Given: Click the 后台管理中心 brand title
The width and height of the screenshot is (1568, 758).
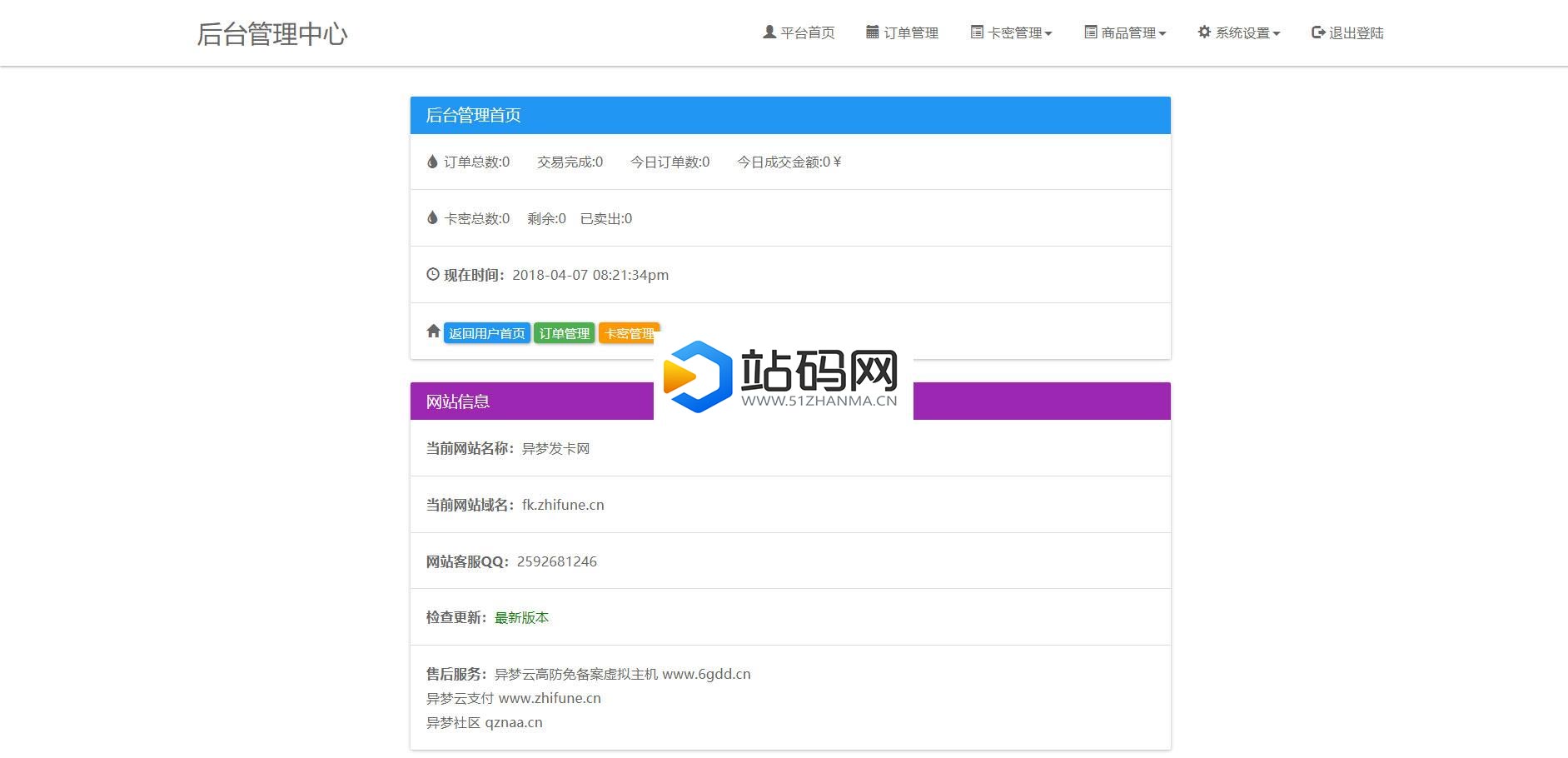Looking at the screenshot, I should (272, 33).
